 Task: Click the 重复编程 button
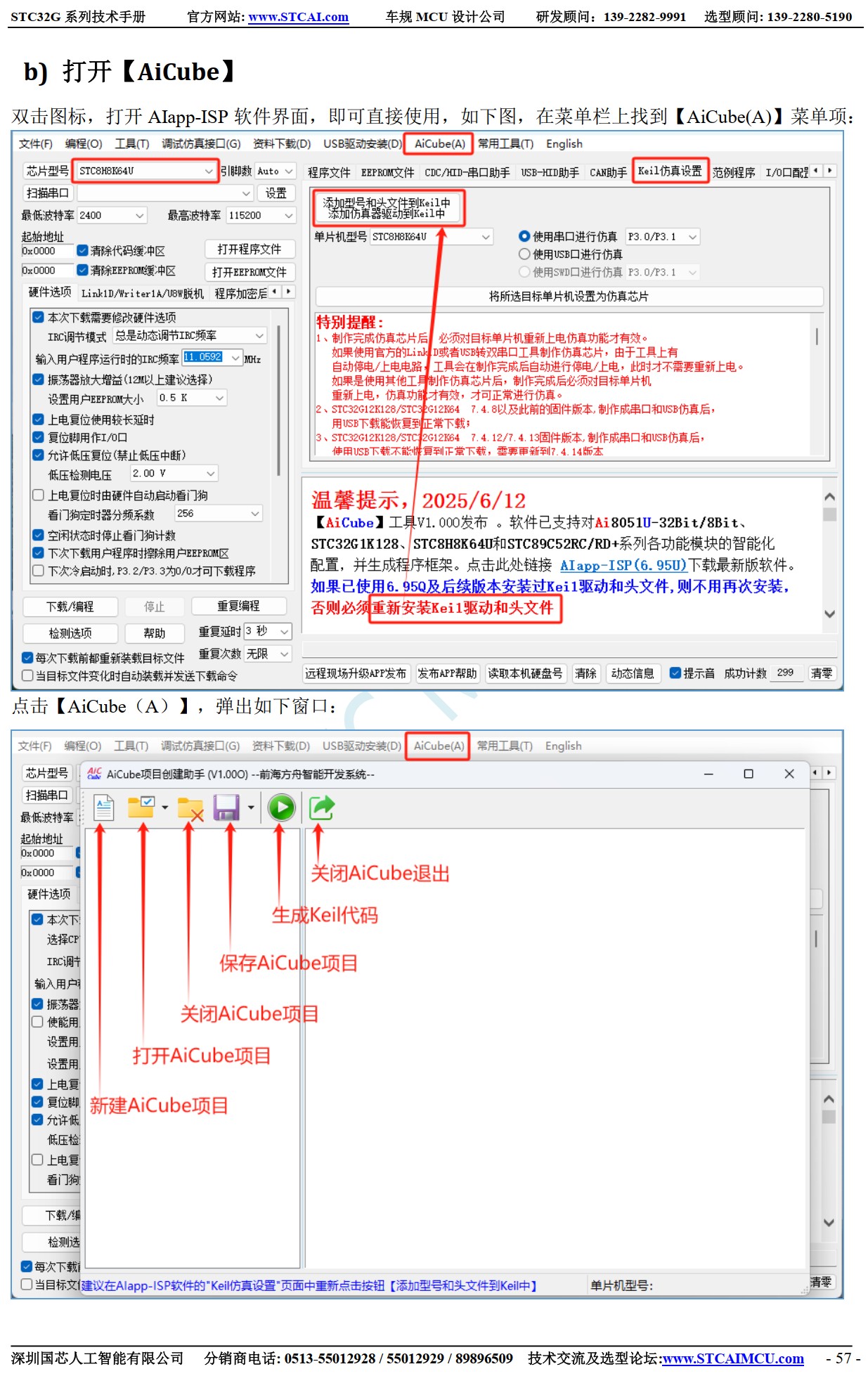(x=238, y=606)
